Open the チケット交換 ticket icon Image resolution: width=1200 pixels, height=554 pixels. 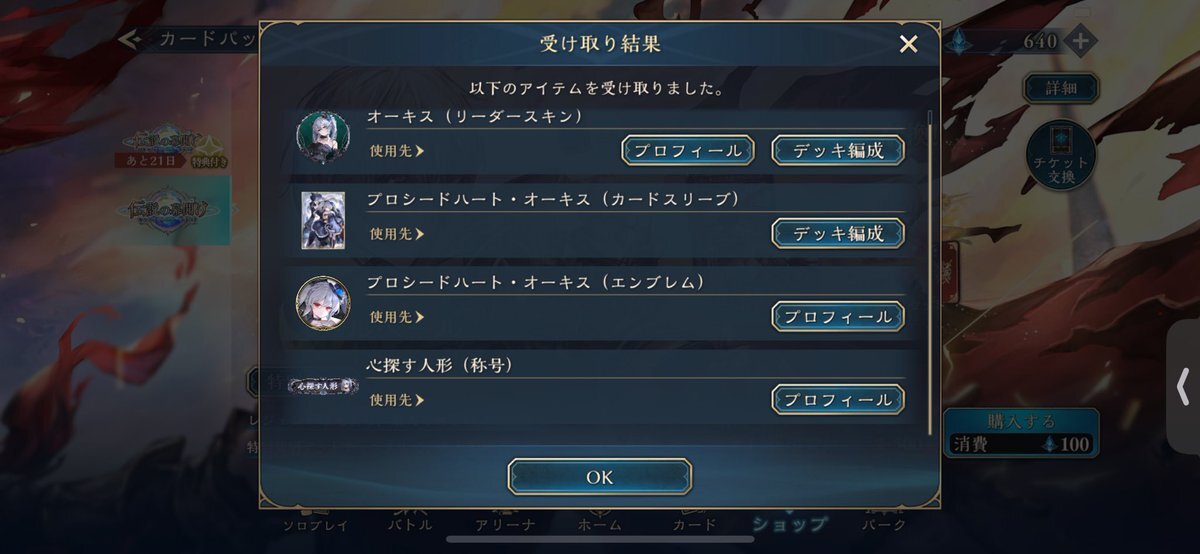tap(1061, 154)
